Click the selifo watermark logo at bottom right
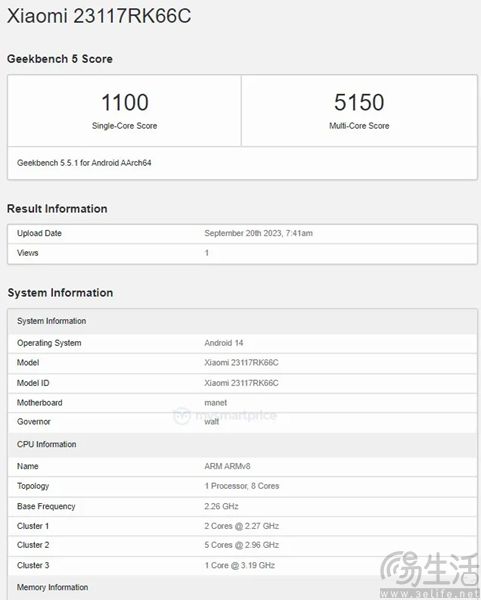Screen dimensions: 481x600 pyautogui.click(x=430, y=574)
